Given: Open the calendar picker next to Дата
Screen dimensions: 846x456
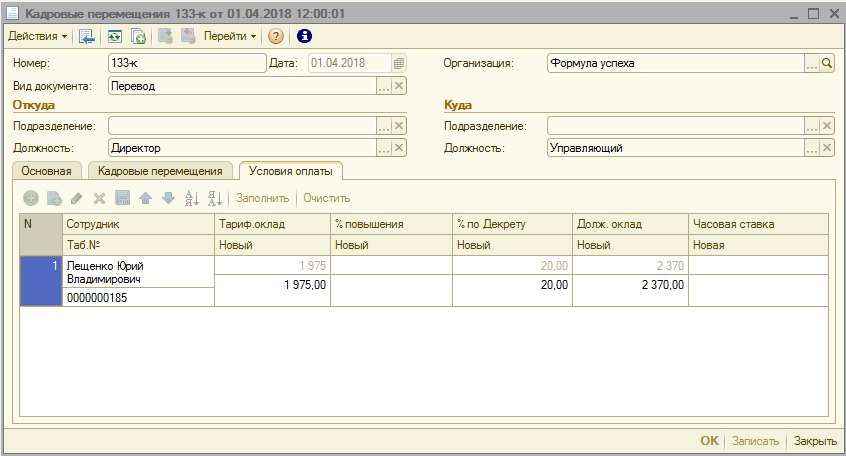Looking at the screenshot, I should tap(399, 63).
